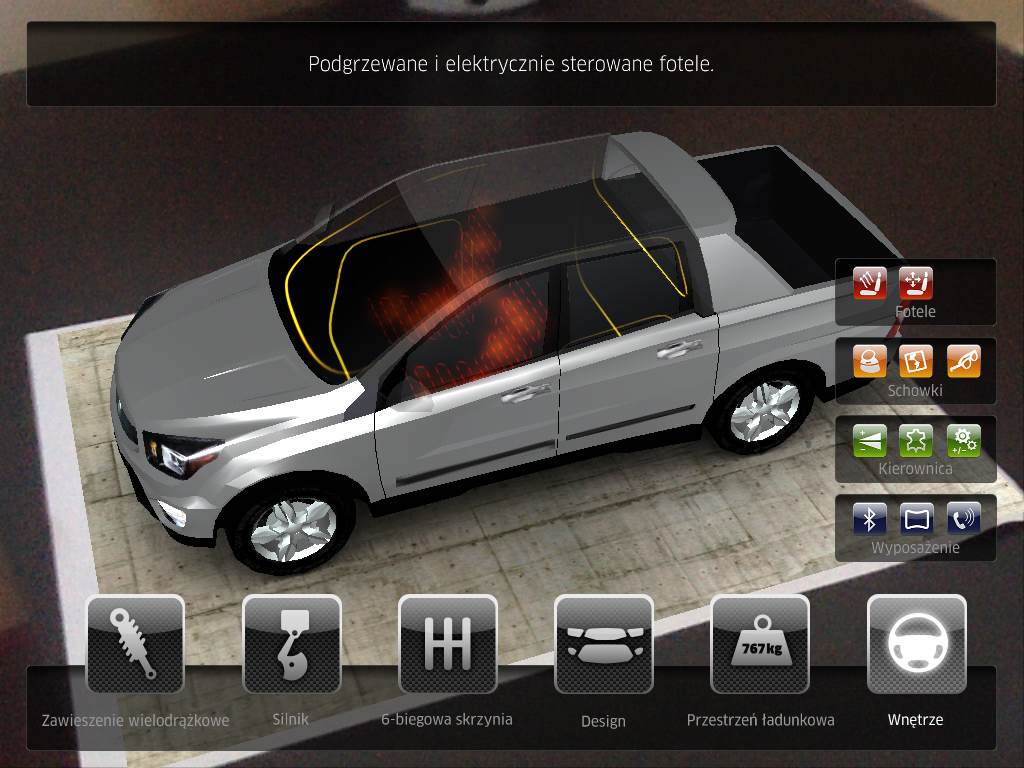Open the Silnik engine section
This screenshot has height=768, width=1024.
pyautogui.click(x=291, y=645)
